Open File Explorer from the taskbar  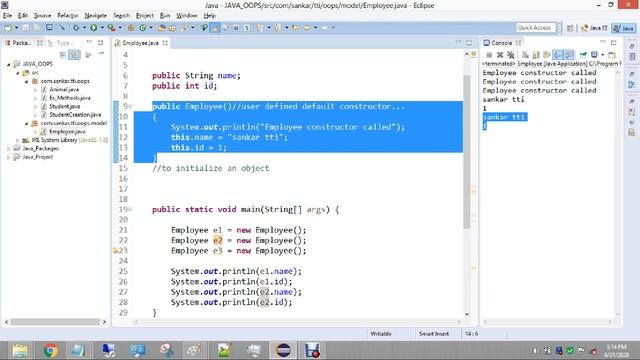[x=20, y=350]
